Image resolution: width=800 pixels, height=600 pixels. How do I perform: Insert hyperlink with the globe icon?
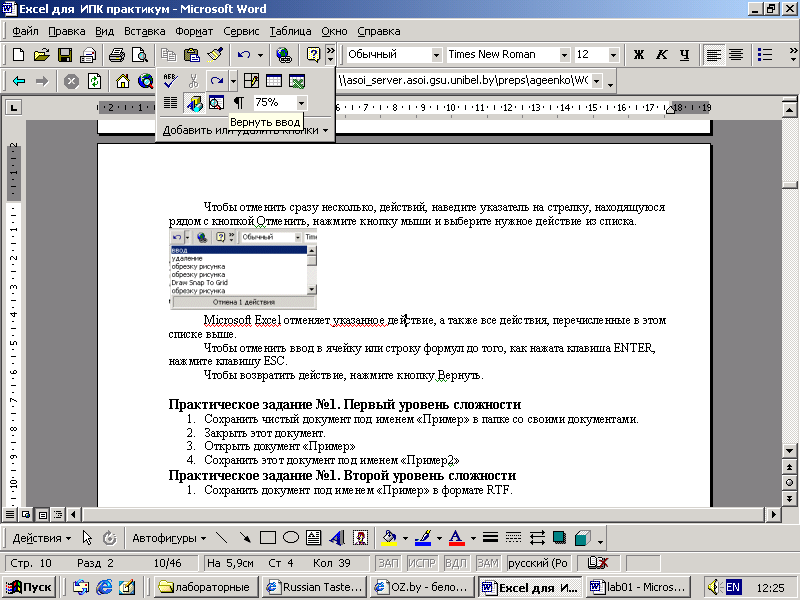tap(283, 55)
